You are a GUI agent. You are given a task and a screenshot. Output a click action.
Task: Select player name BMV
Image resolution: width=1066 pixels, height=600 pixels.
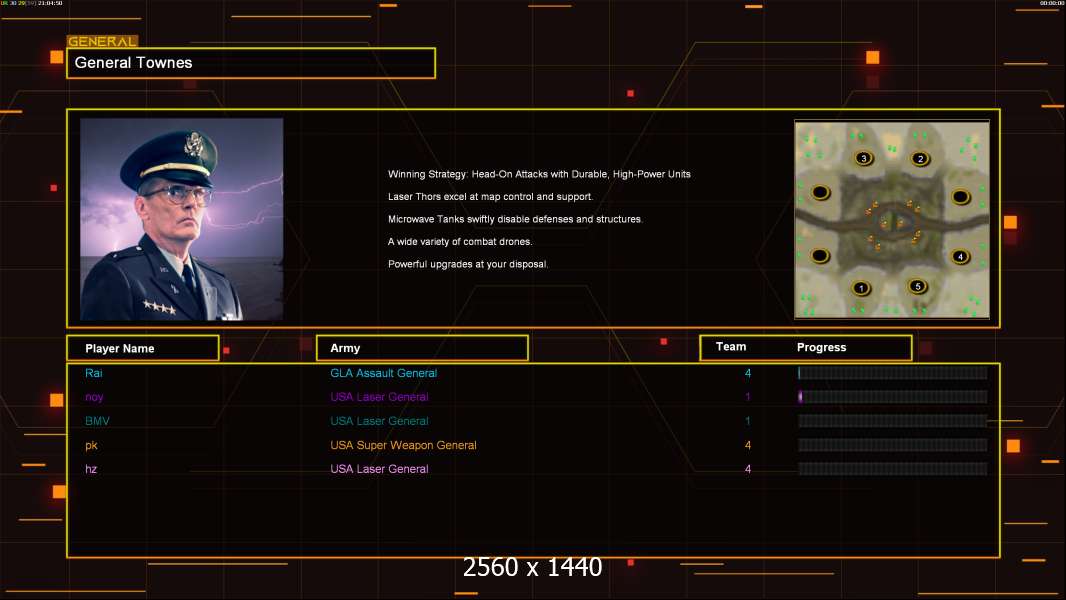(97, 421)
